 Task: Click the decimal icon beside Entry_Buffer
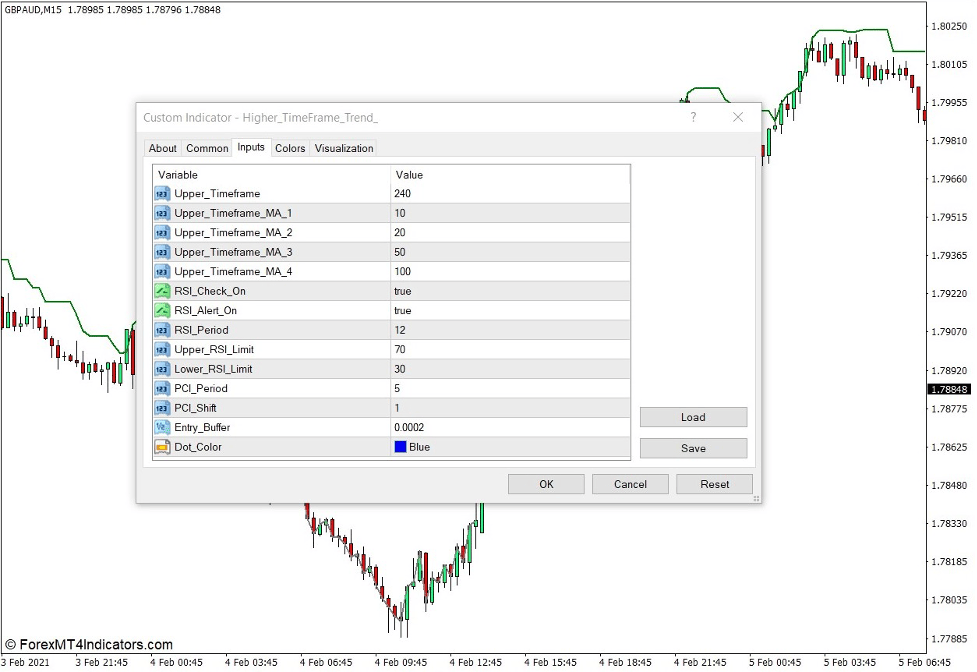[x=162, y=427]
